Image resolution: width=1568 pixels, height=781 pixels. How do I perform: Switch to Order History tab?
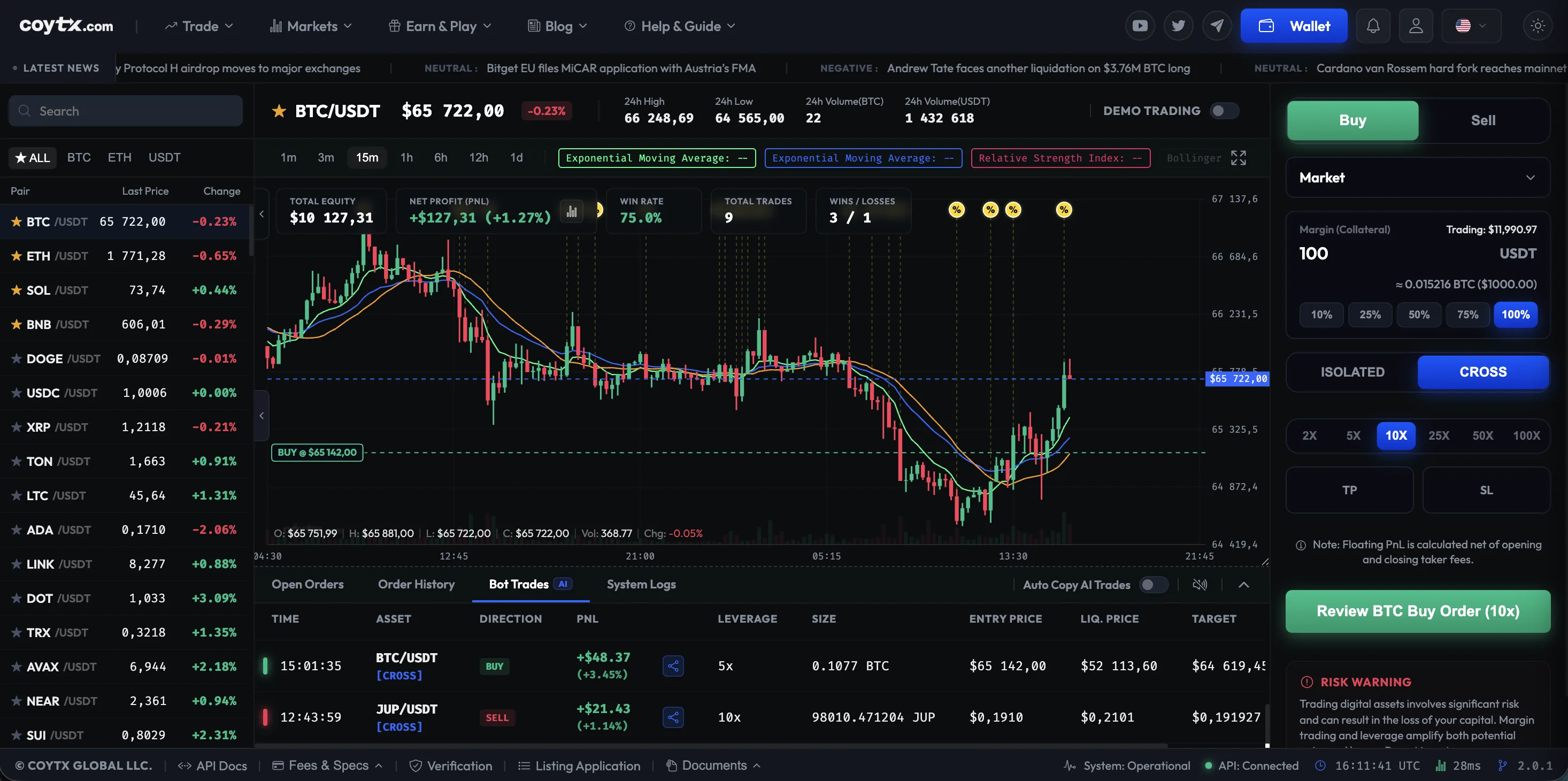pyautogui.click(x=416, y=584)
